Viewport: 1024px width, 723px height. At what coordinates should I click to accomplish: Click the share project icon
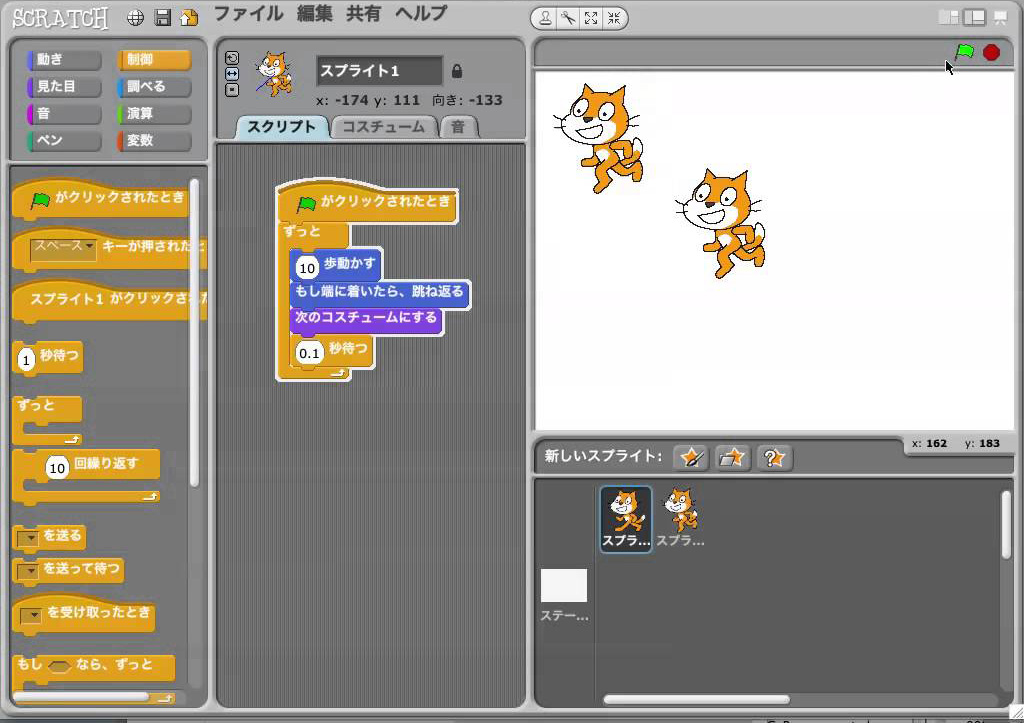[x=189, y=18]
